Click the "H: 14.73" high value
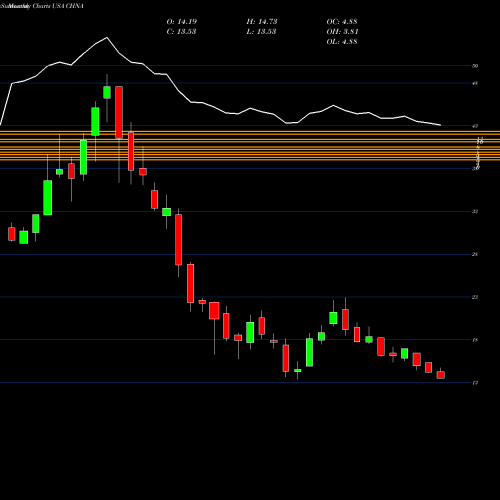The width and height of the screenshot is (500, 500). (262, 22)
